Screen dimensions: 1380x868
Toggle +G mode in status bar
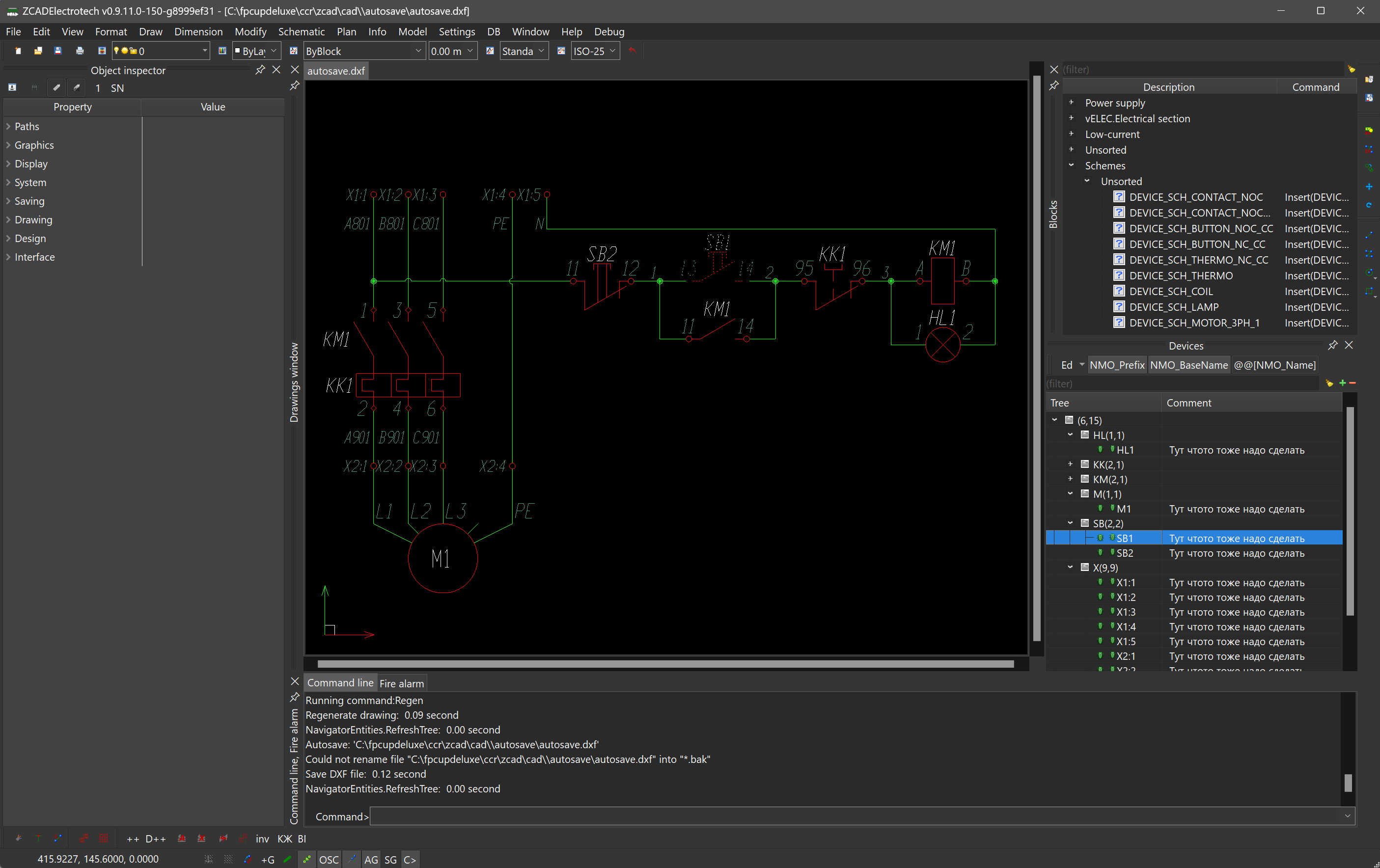[268, 859]
